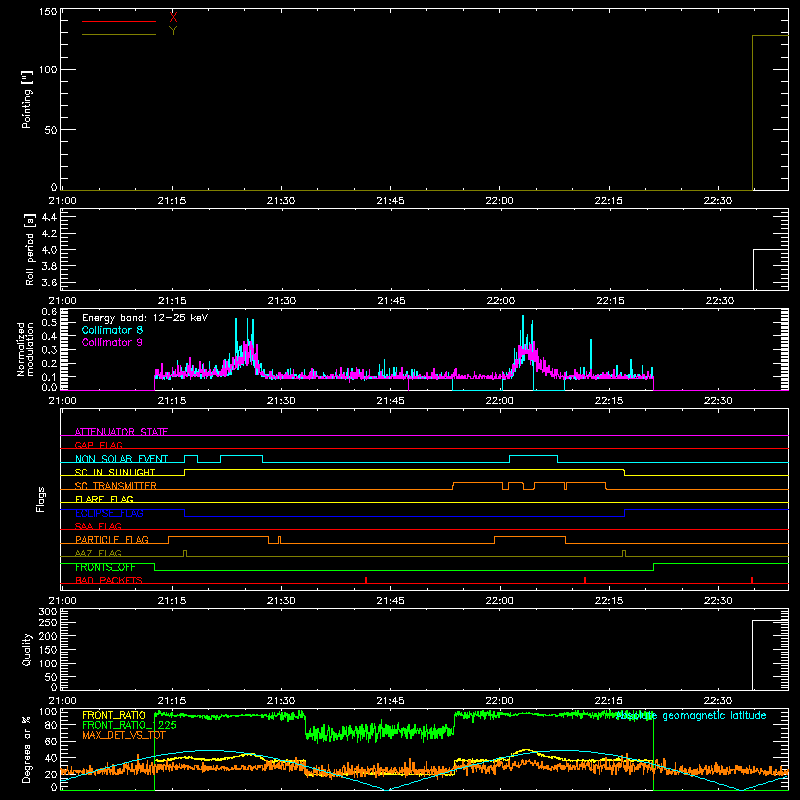
Task: Click the FRONTS_OFF label
Action: pos(106,567)
